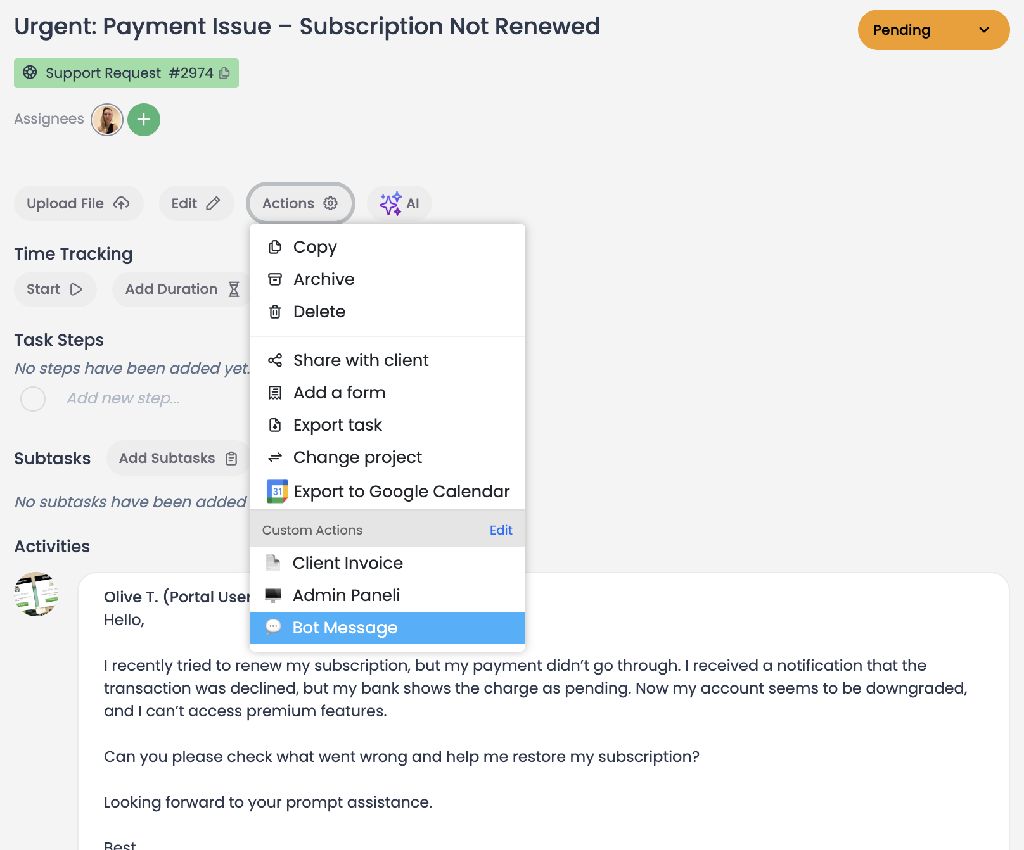Click the Add new step input field
This screenshot has height=850, width=1024.
(x=123, y=398)
